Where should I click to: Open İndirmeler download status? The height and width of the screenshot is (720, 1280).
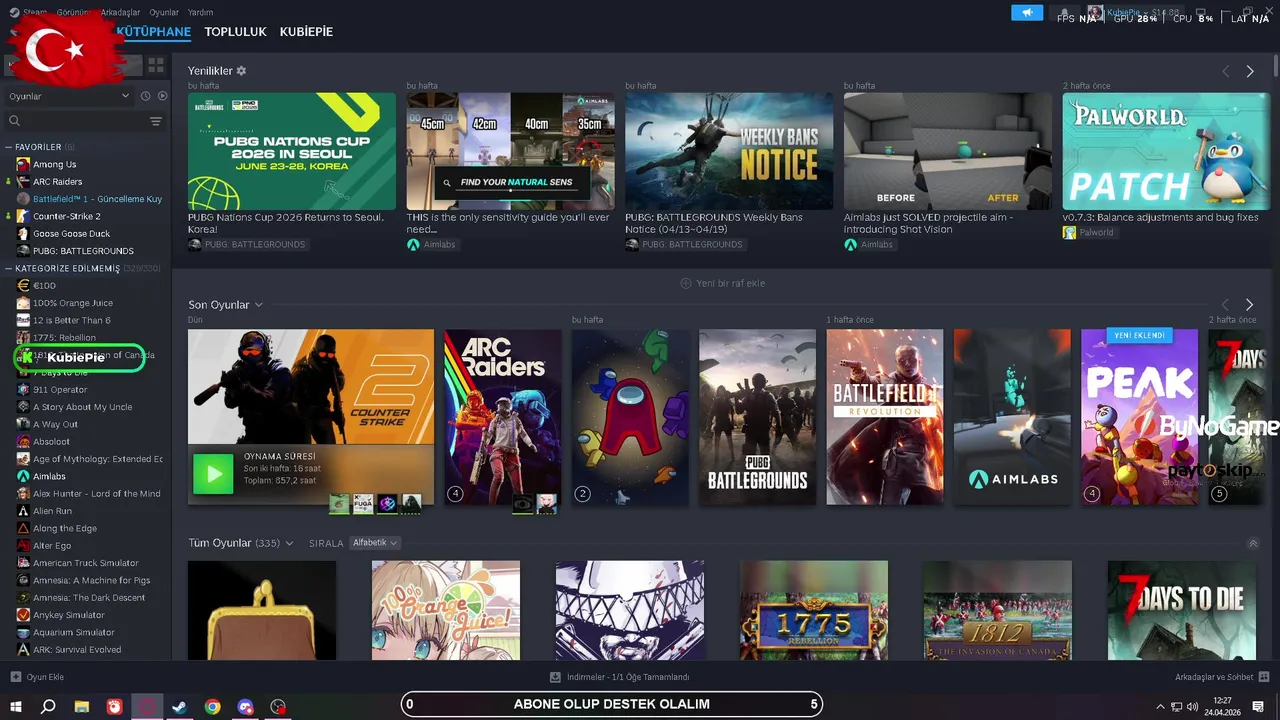(x=620, y=677)
